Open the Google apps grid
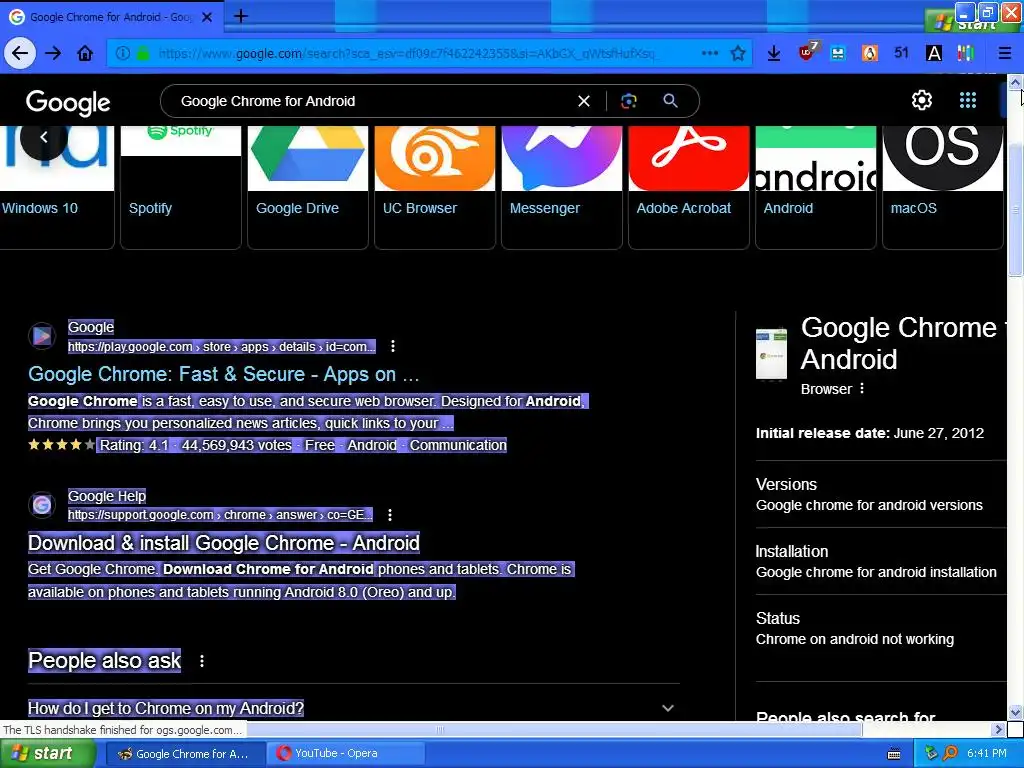 [968, 100]
